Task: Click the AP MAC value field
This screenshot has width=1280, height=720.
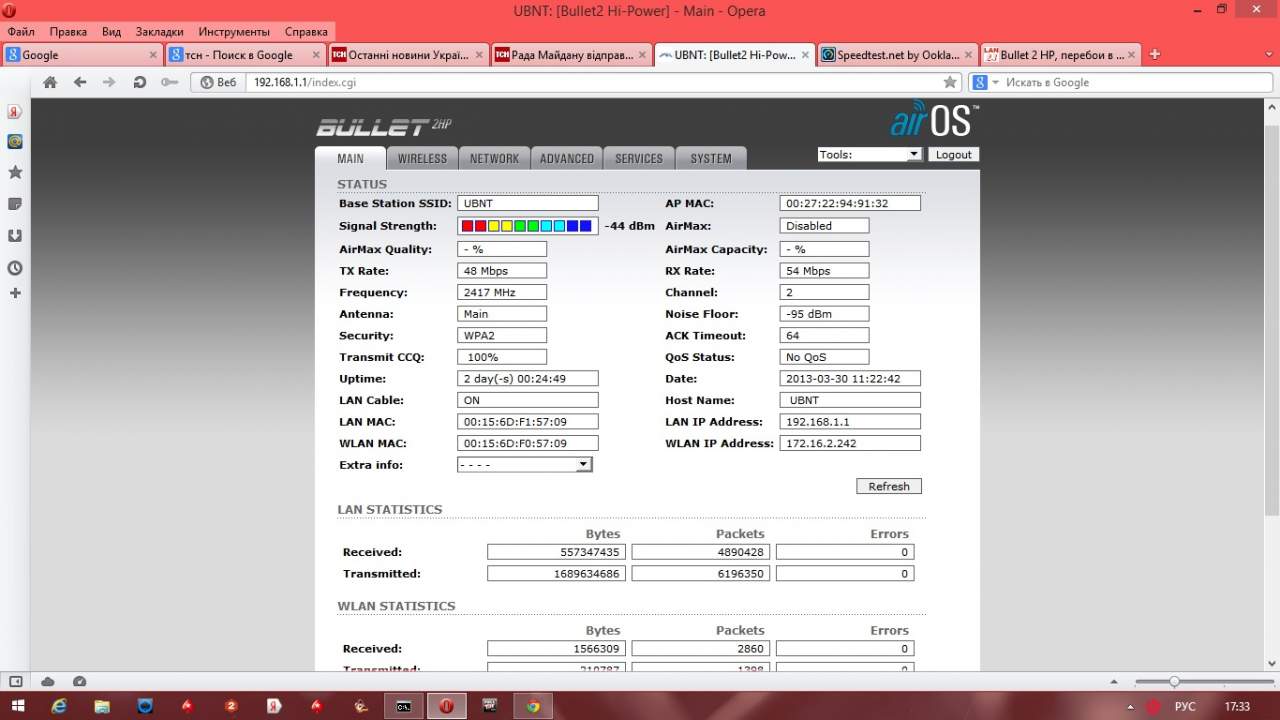Action: [850, 203]
